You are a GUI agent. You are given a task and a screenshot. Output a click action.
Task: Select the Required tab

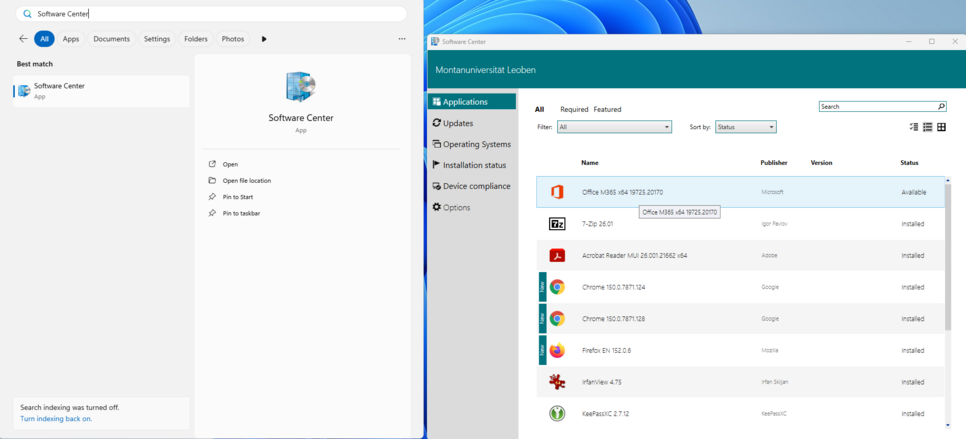click(574, 109)
